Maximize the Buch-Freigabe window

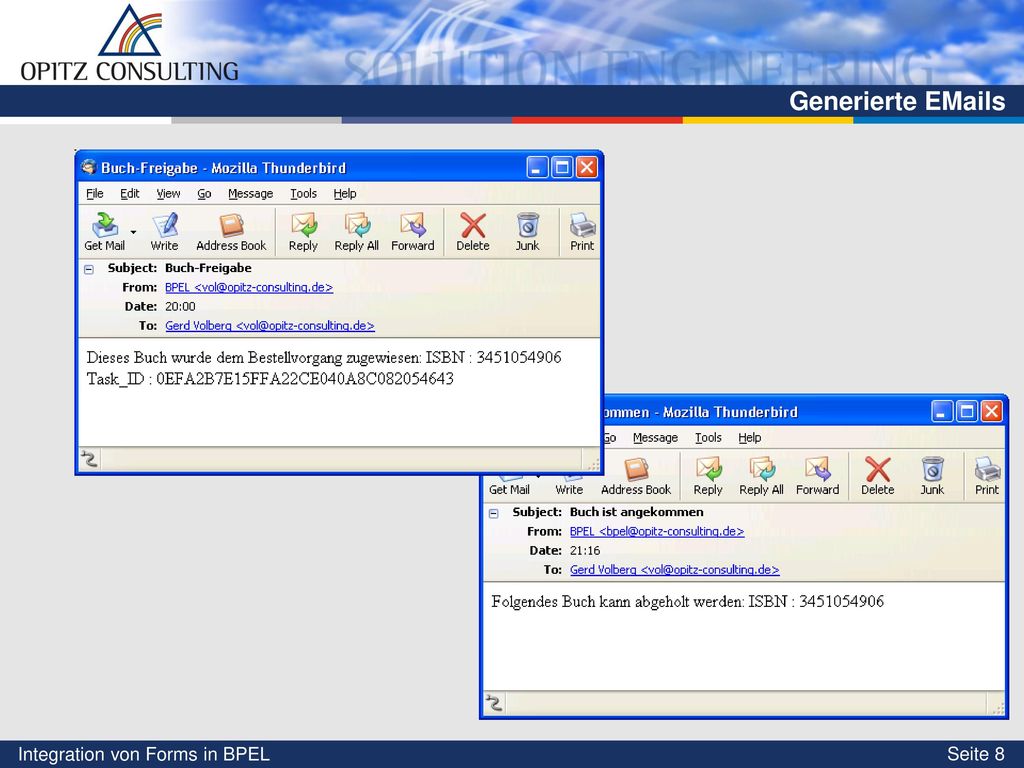(x=562, y=167)
